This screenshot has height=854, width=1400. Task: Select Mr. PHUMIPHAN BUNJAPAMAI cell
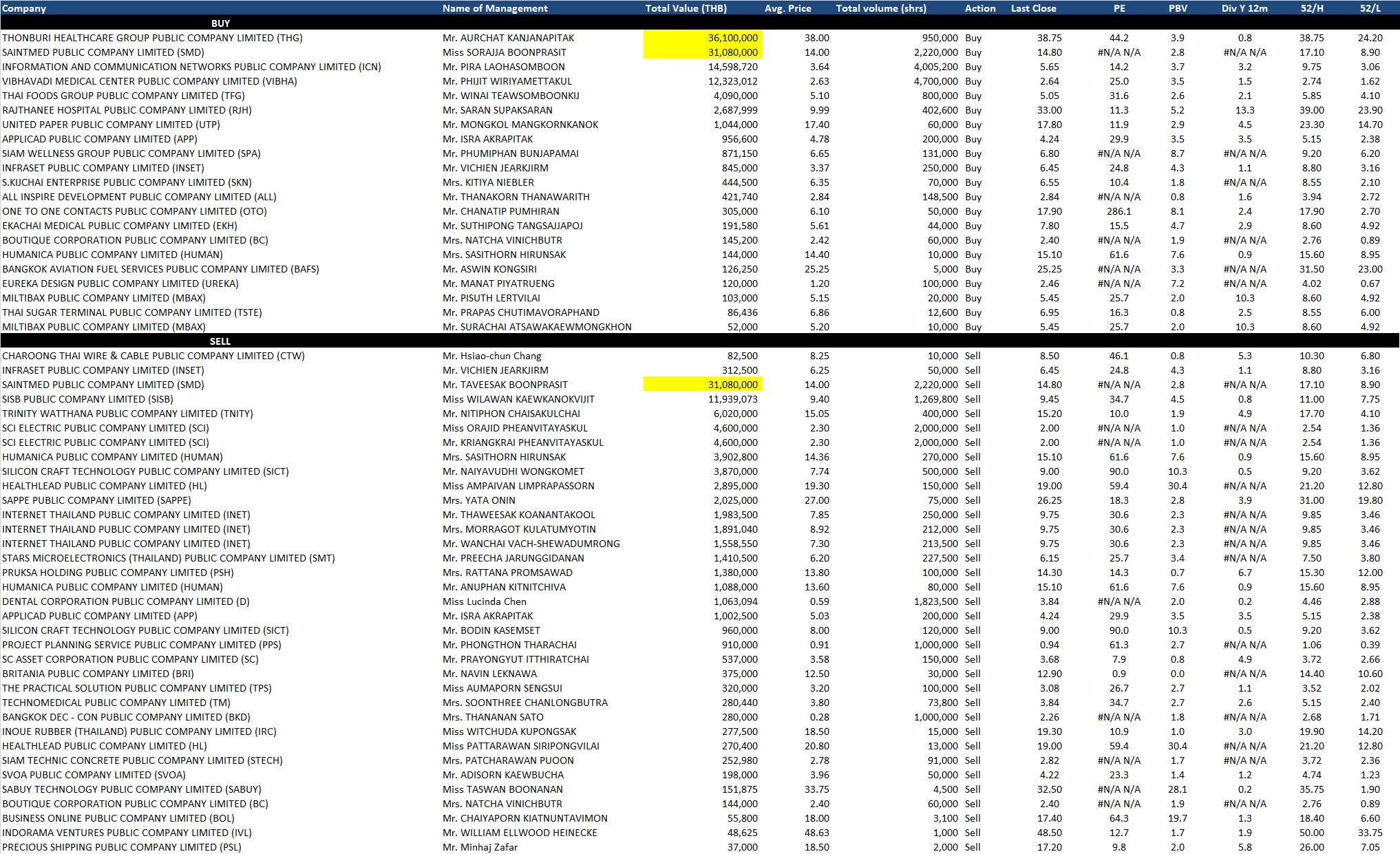coord(511,153)
